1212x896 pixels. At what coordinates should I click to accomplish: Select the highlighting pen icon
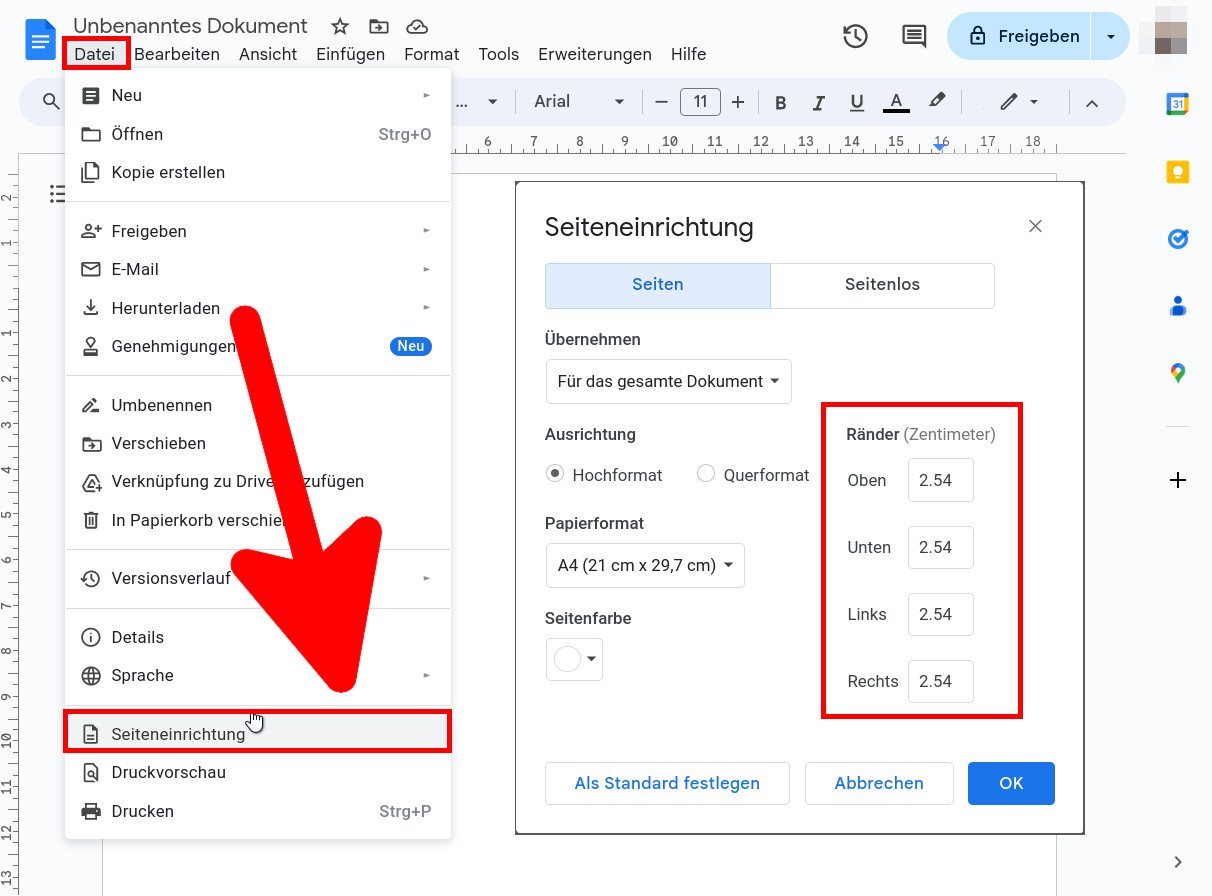tap(937, 101)
